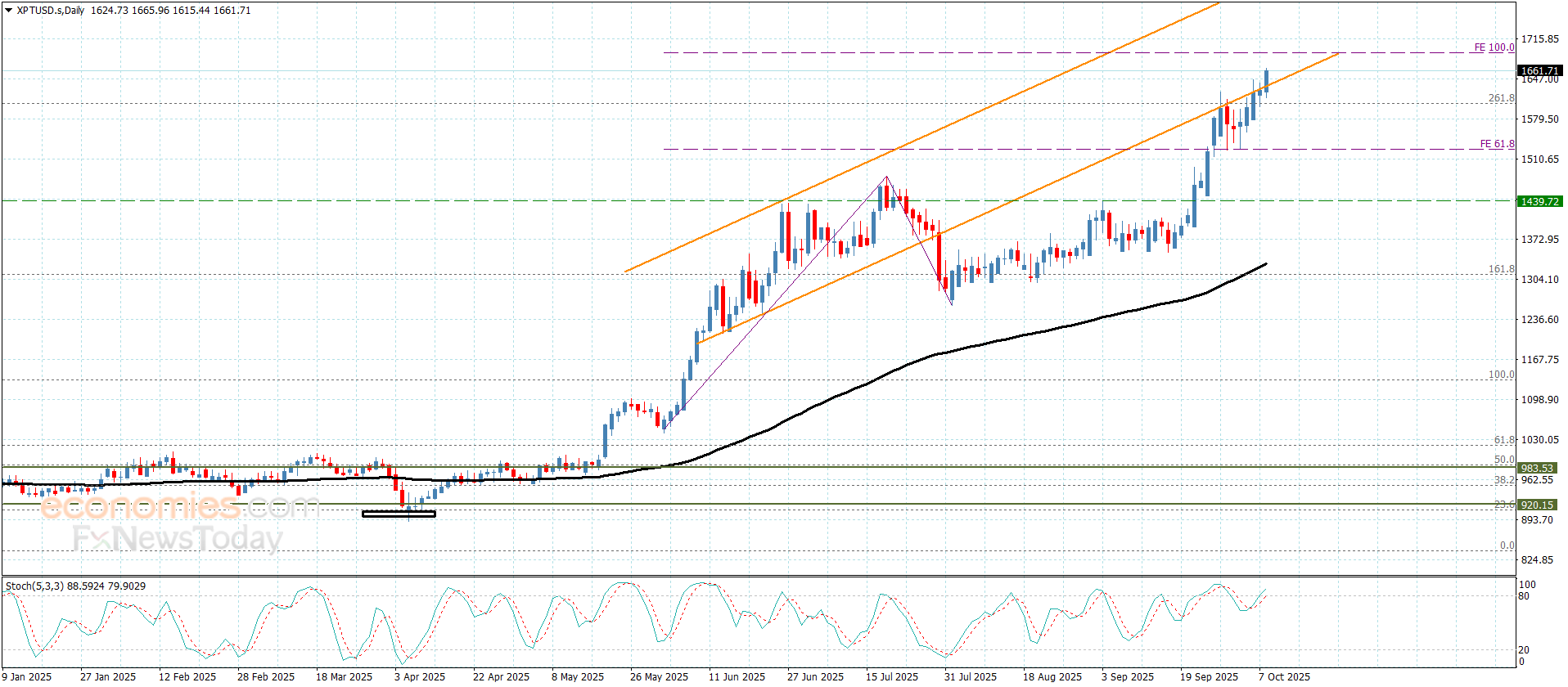The height and width of the screenshot is (687, 1568).
Task: Select the purple trendline peak in mid-July
Action: pyautogui.click(x=886, y=177)
